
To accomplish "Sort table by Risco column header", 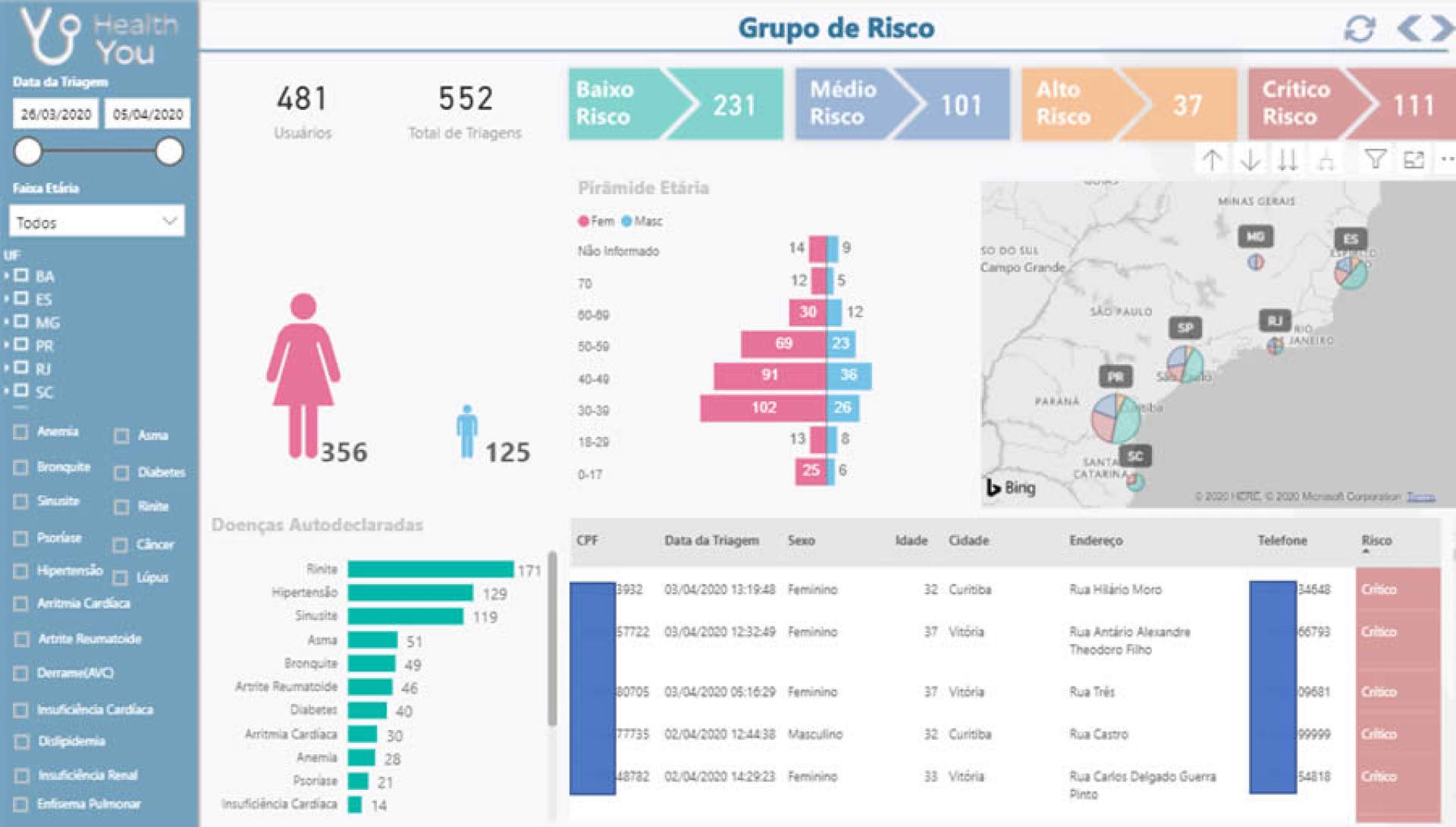I will coord(1376,540).
